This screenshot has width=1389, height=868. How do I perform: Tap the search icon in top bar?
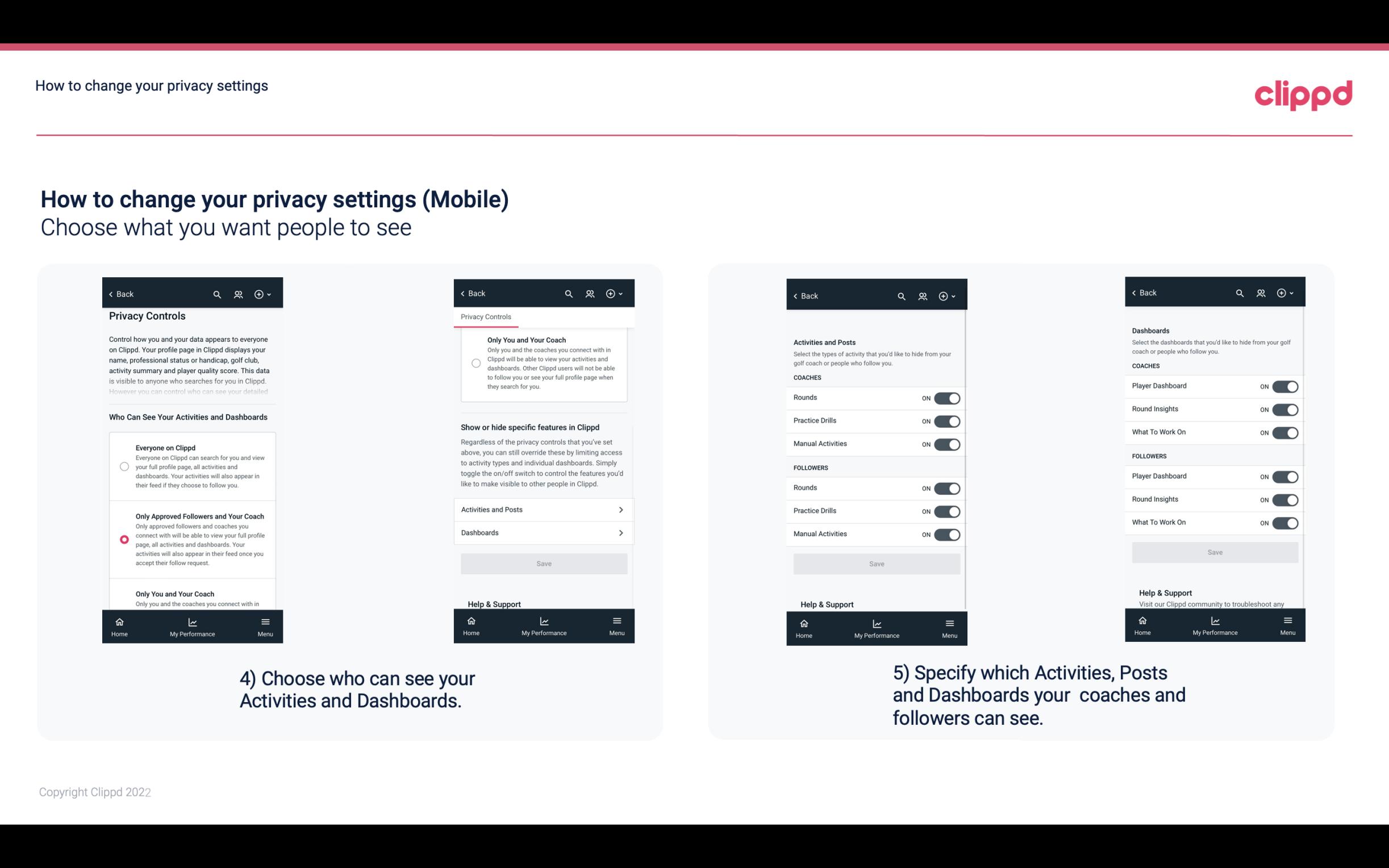(x=217, y=294)
